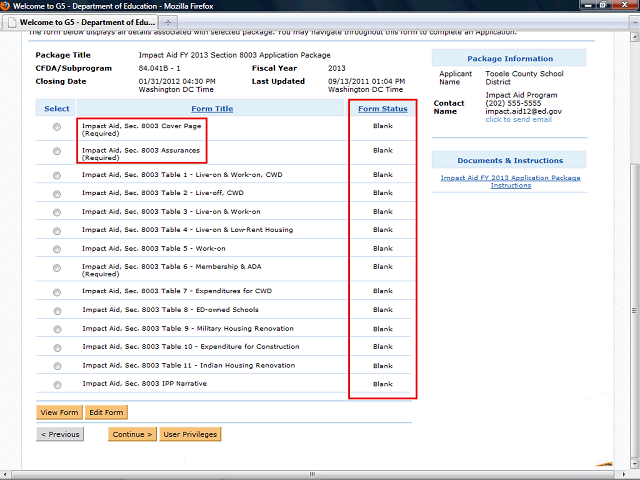Select radio for Table 10 Expenditure for Construction

[x=57, y=348]
